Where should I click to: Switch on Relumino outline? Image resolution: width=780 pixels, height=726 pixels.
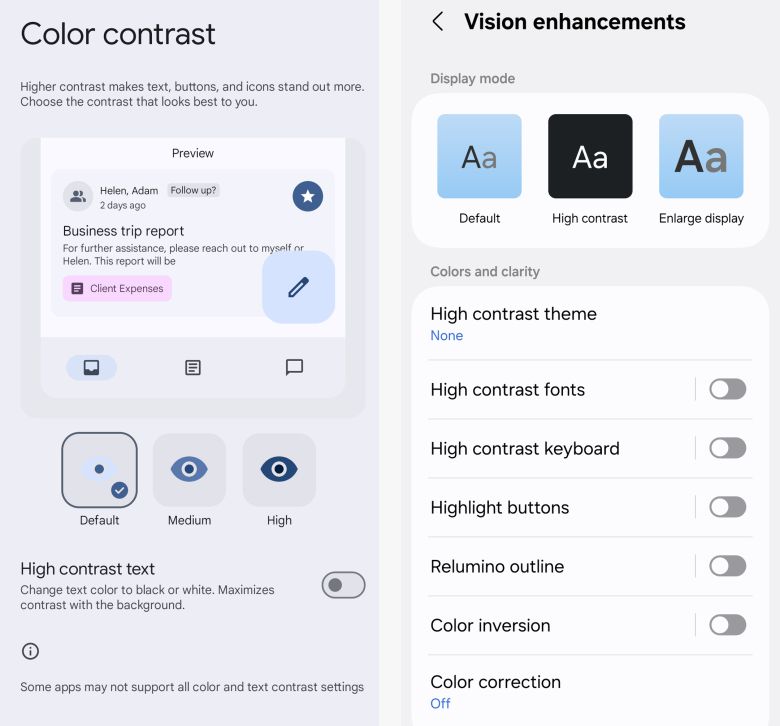727,566
